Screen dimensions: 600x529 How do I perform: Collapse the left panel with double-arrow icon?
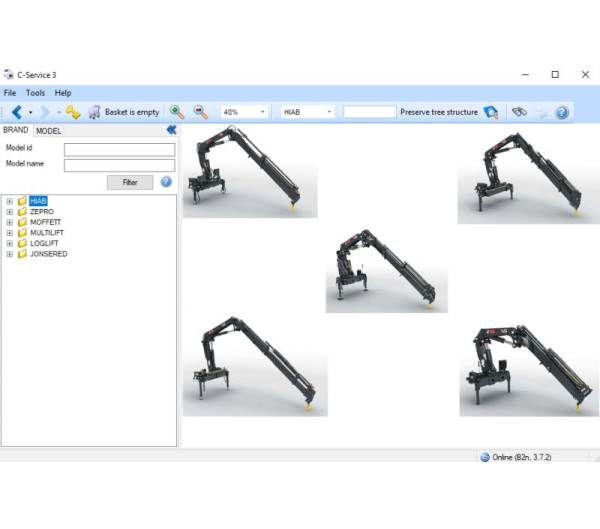[x=171, y=130]
